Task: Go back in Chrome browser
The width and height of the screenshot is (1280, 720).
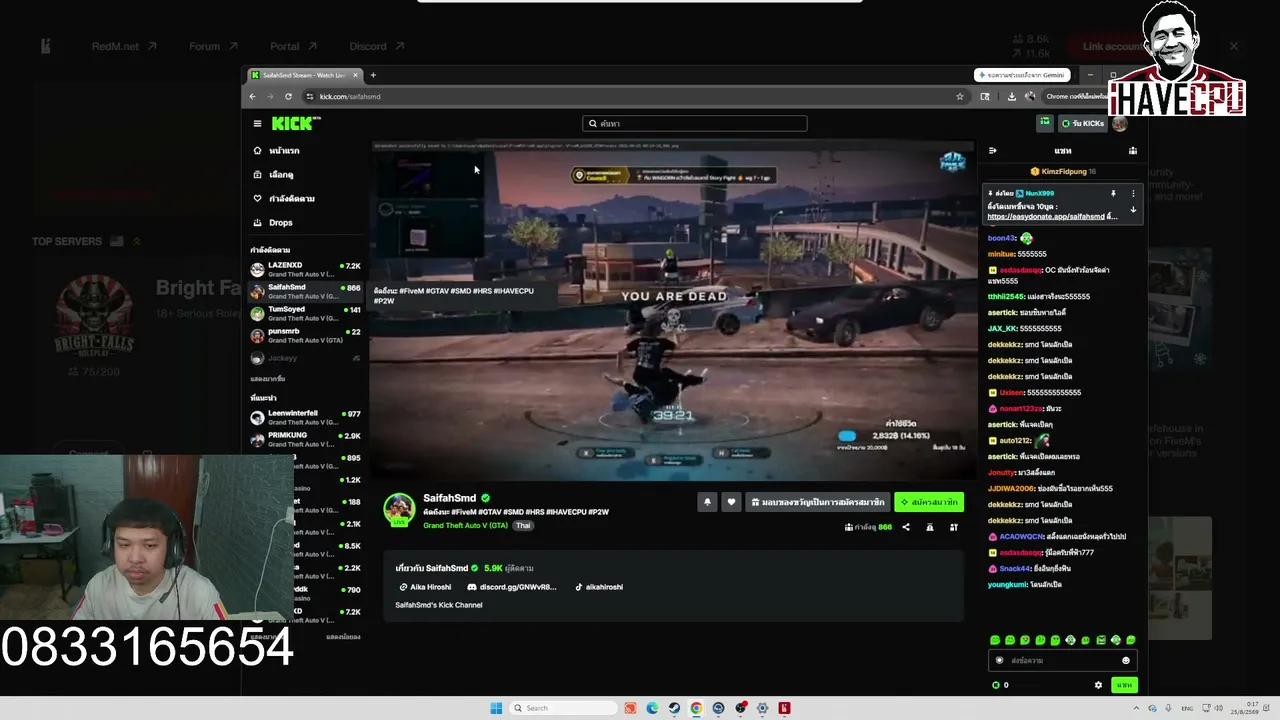Action: [252, 96]
